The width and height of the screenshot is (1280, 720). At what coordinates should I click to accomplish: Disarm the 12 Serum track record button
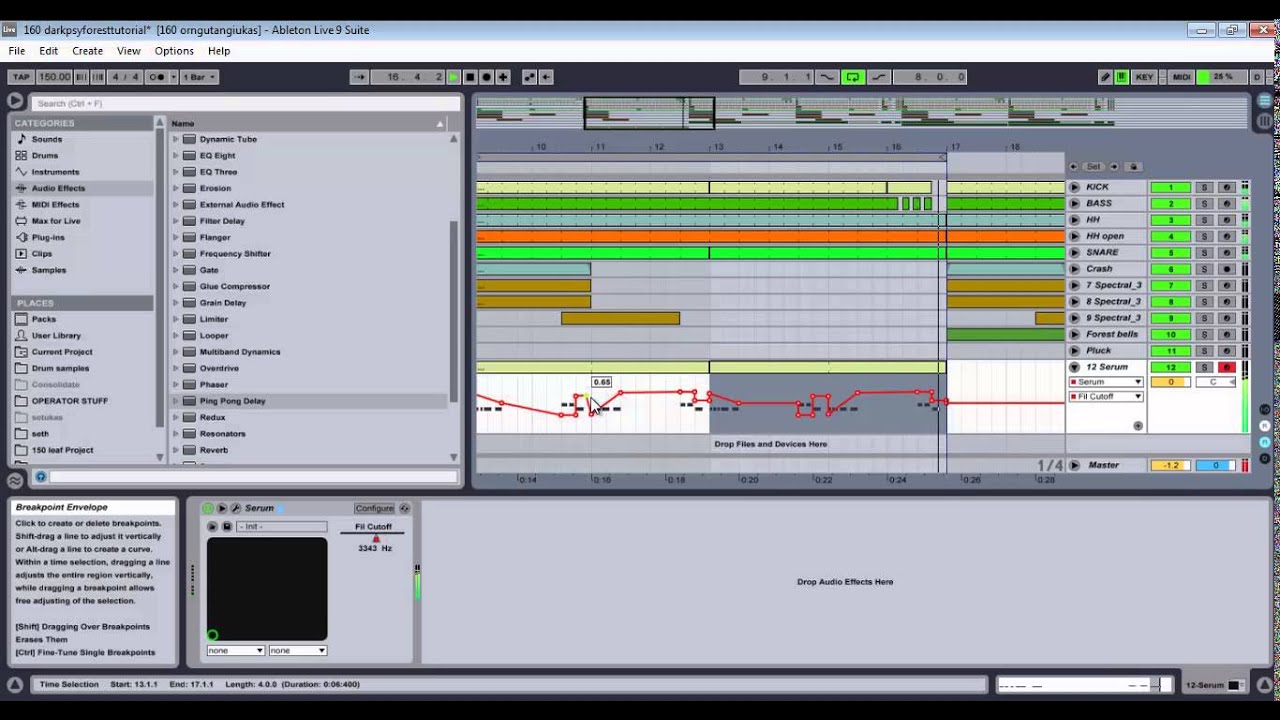1226,367
